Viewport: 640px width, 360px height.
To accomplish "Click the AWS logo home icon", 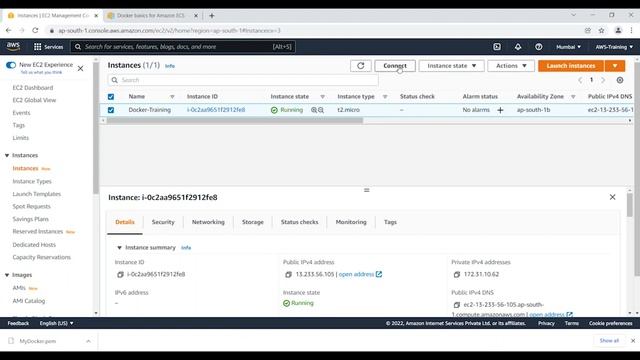I will tap(13, 47).
